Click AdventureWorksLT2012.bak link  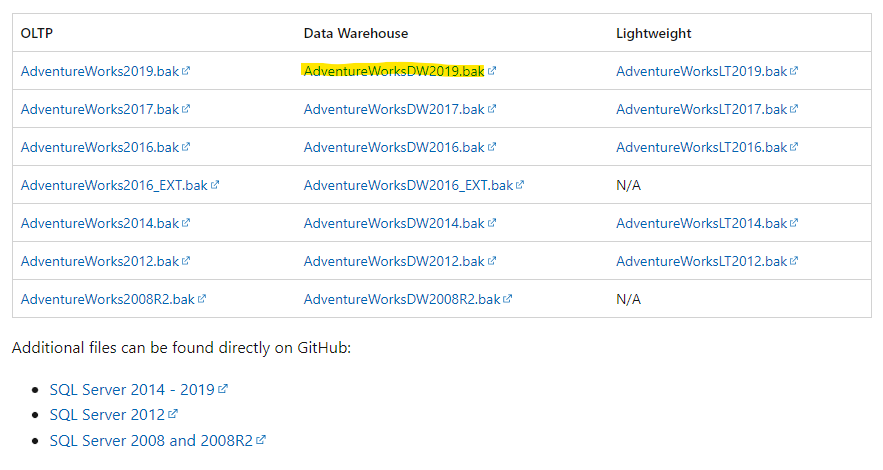click(701, 261)
